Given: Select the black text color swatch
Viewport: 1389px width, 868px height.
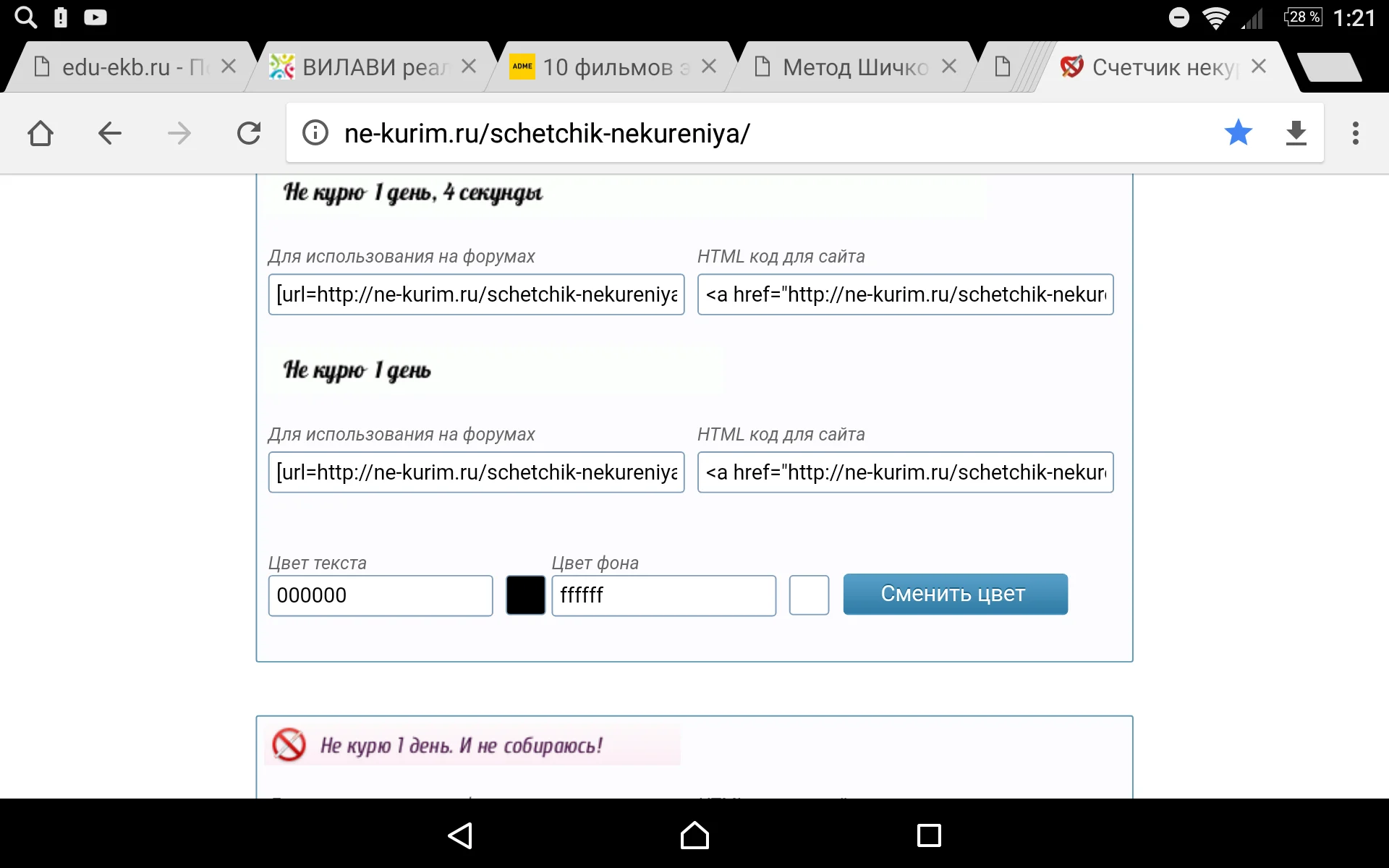Looking at the screenshot, I should pos(524,595).
